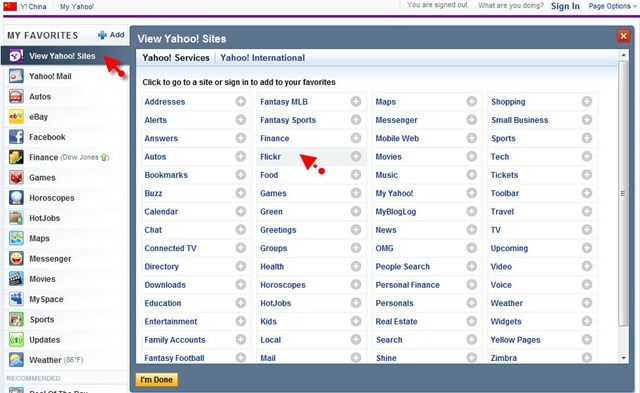The image size is (640, 393).
Task: Click the Dow Jones label next to Finance
Action: [x=84, y=157]
